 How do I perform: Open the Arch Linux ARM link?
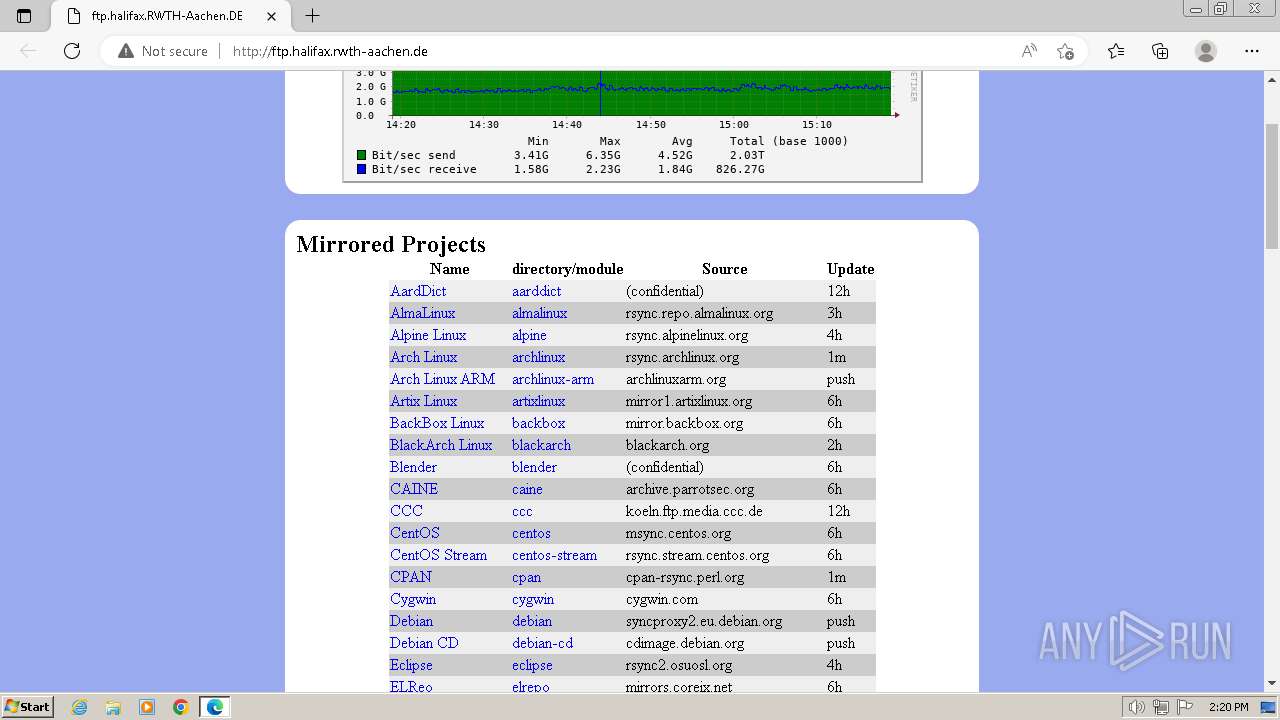tap(442, 379)
